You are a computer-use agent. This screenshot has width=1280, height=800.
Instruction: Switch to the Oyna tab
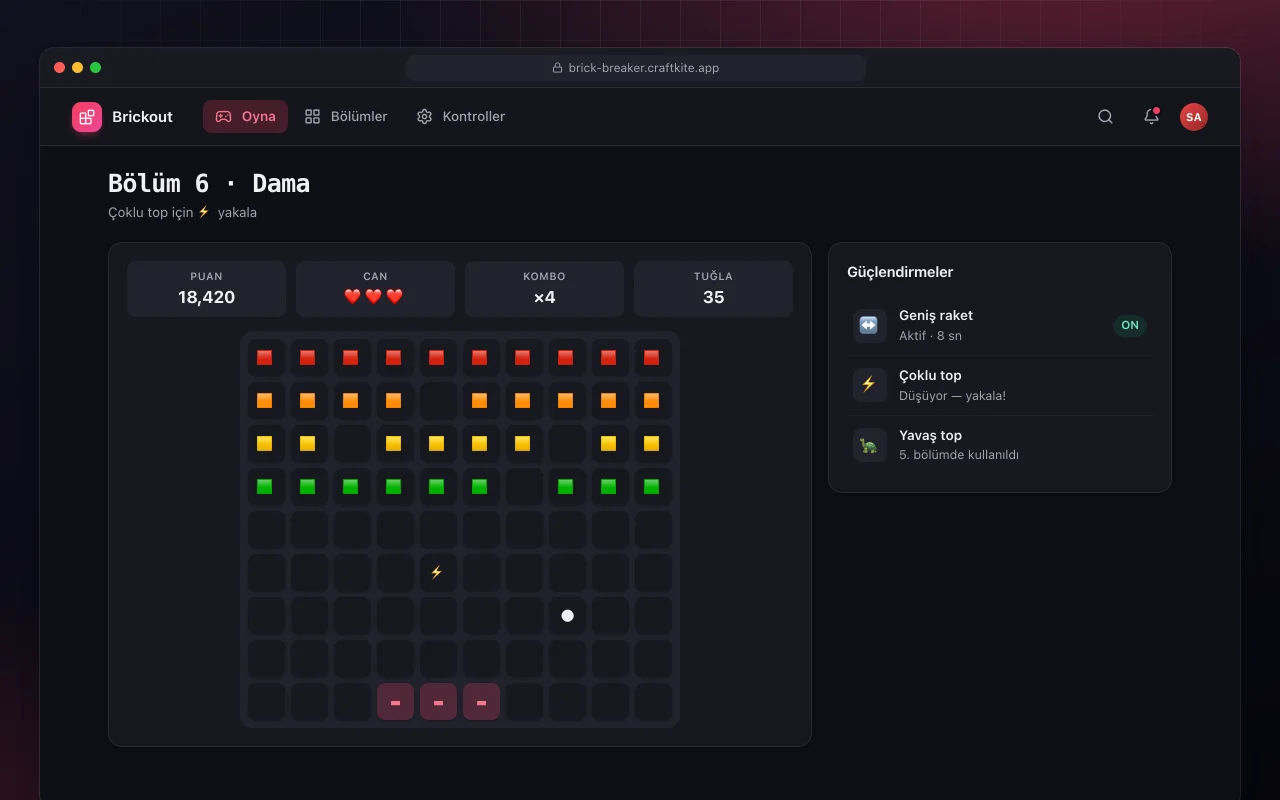tap(245, 117)
